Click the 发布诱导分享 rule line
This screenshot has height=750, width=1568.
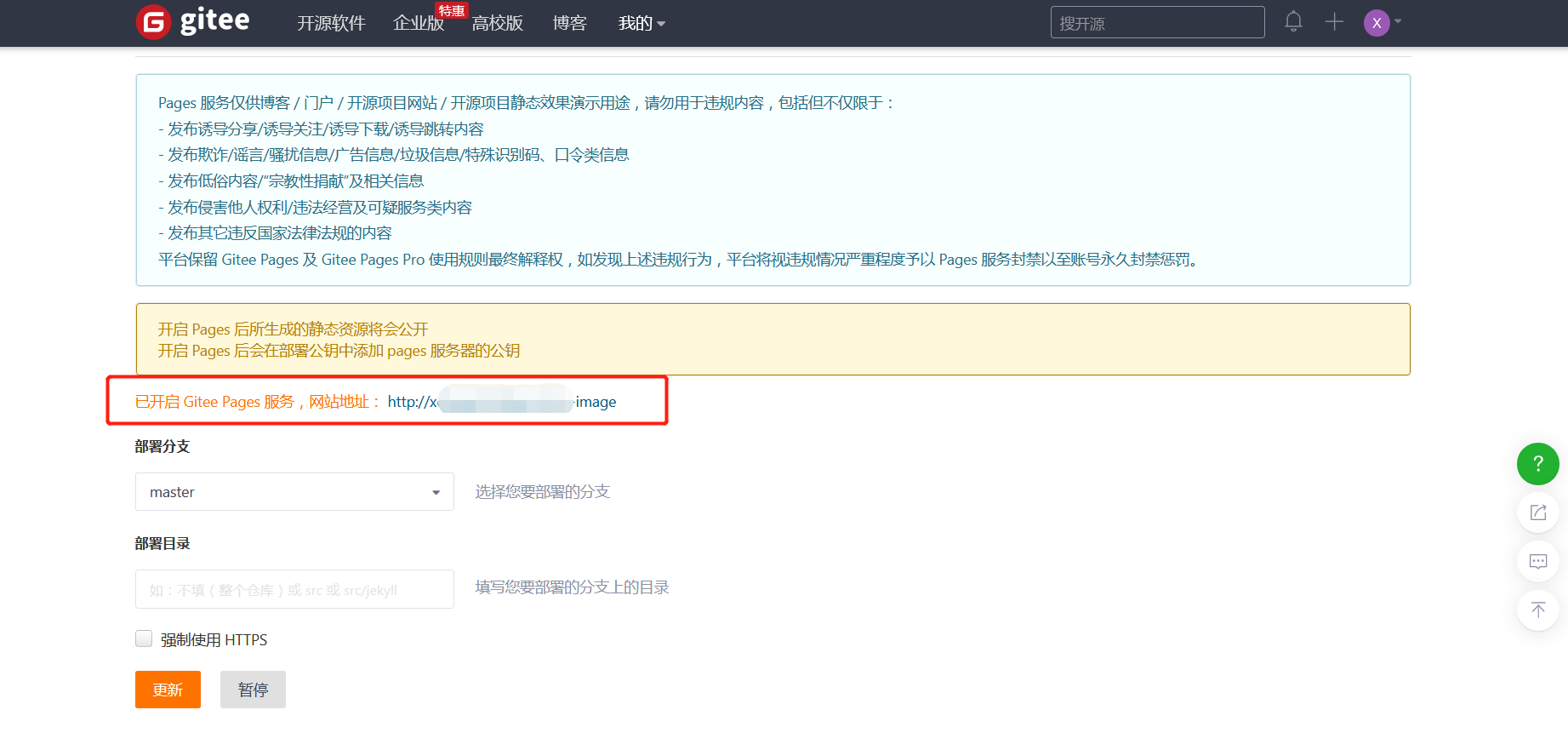click(321, 129)
